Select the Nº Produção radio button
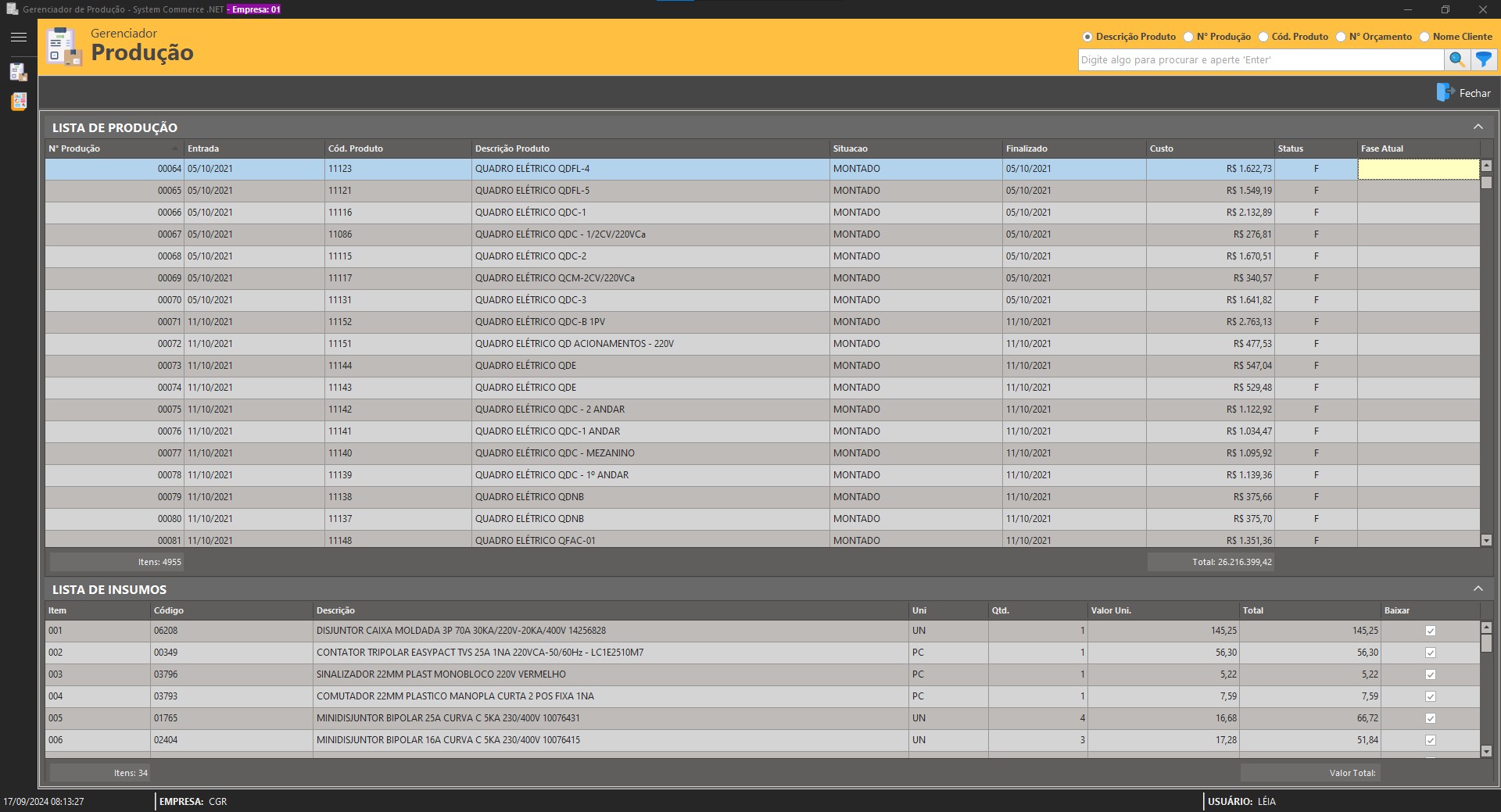Image resolution: width=1501 pixels, height=812 pixels. pyautogui.click(x=1188, y=37)
